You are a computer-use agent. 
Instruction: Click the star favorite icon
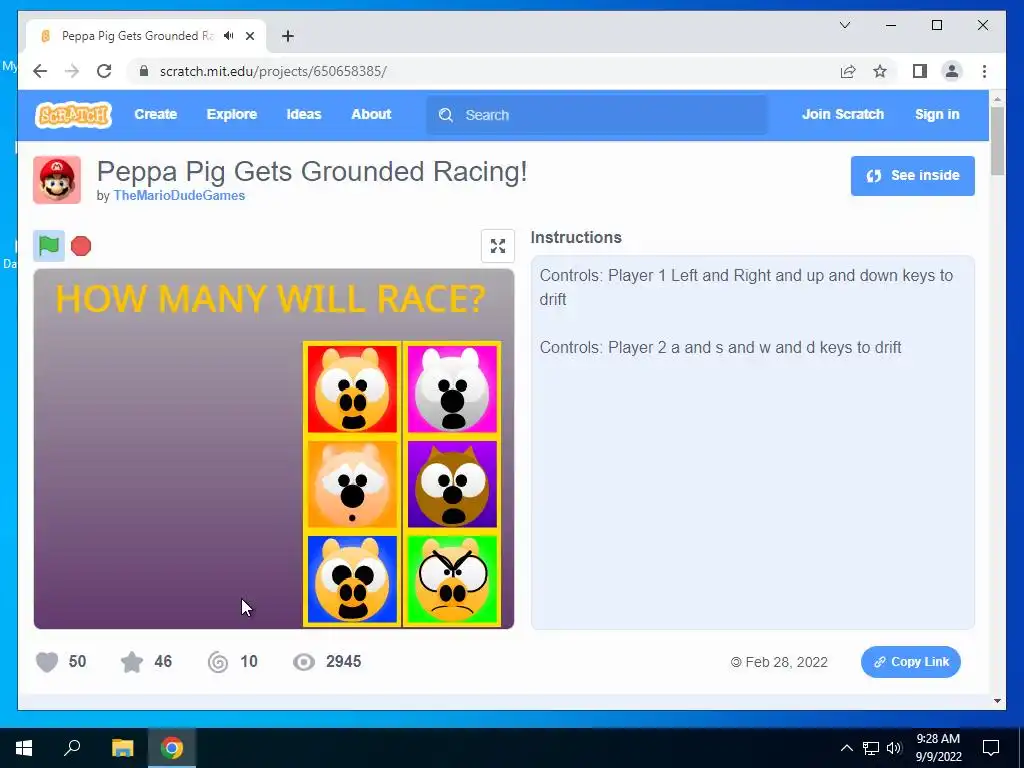[x=132, y=662]
